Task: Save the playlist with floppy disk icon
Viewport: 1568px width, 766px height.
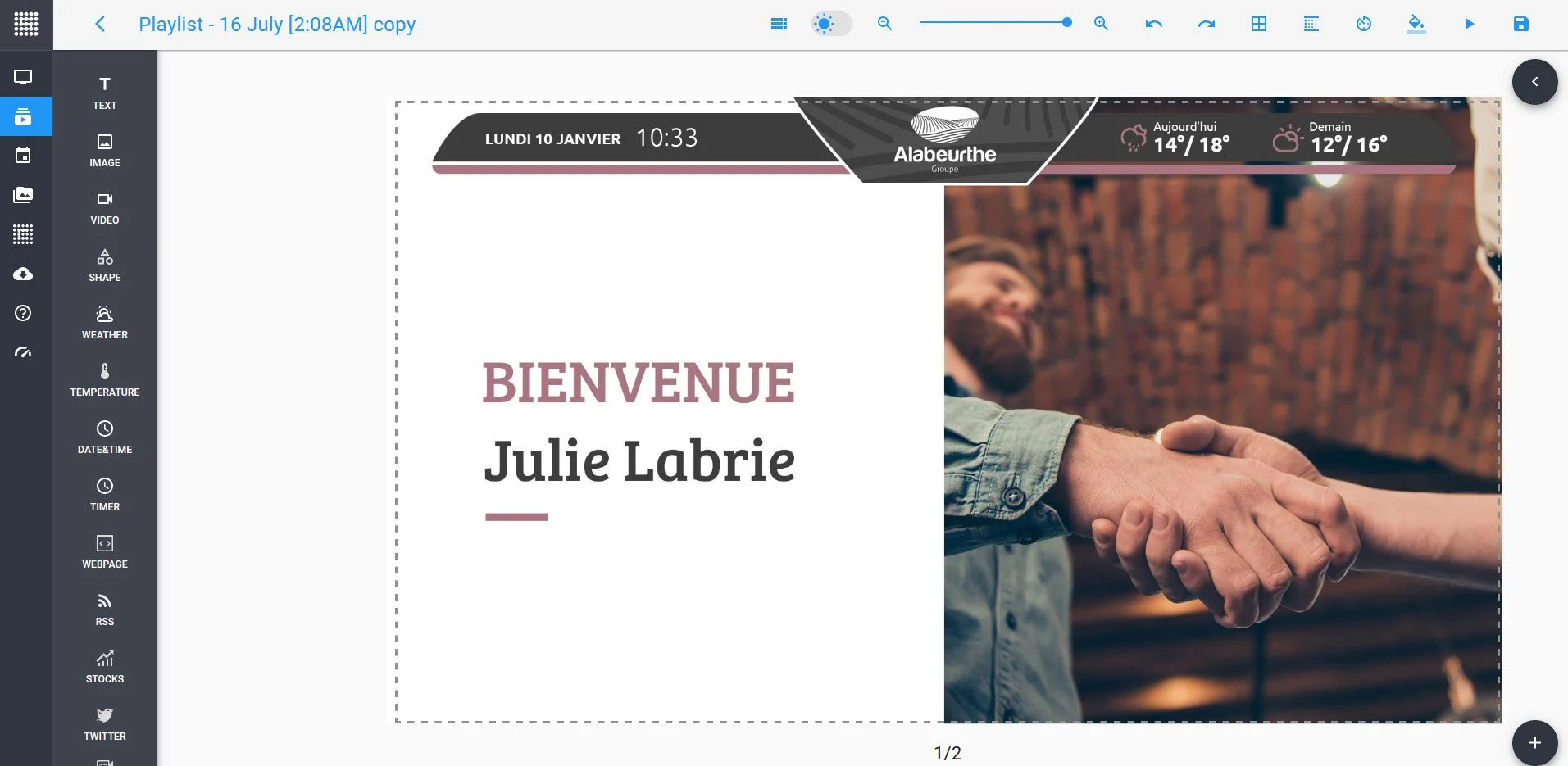Action: [x=1520, y=24]
